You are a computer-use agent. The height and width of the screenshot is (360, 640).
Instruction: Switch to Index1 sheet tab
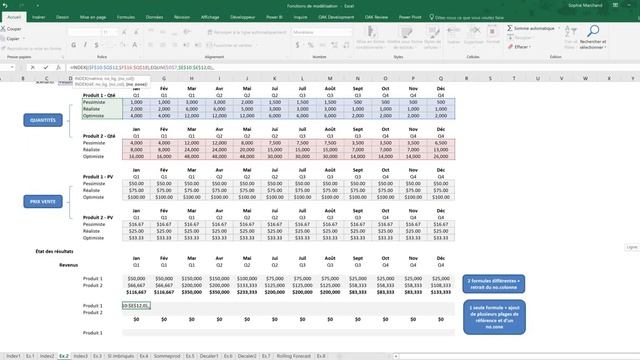tap(13, 356)
